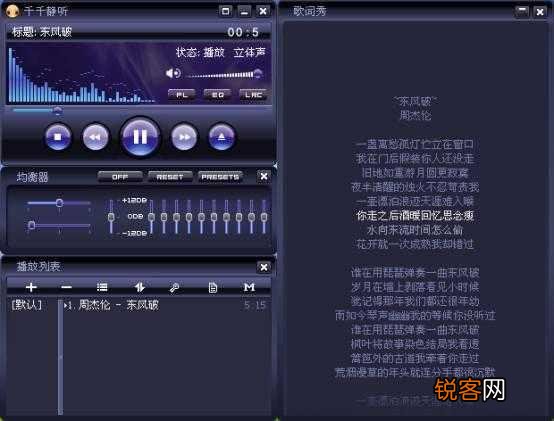Image resolution: width=554 pixels, height=421 pixels.
Task: Adjust the equalizer preamp slider
Action: coord(111,217)
